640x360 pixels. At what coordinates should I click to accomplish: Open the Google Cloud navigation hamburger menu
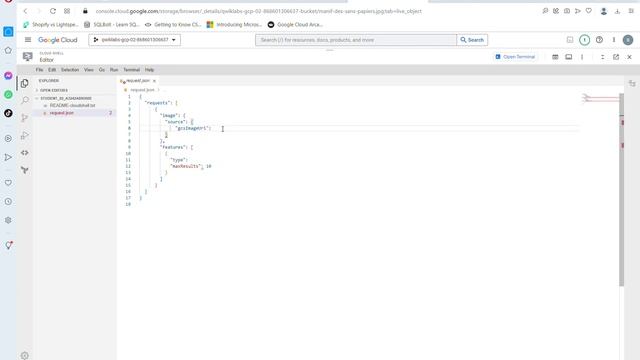click(28, 40)
